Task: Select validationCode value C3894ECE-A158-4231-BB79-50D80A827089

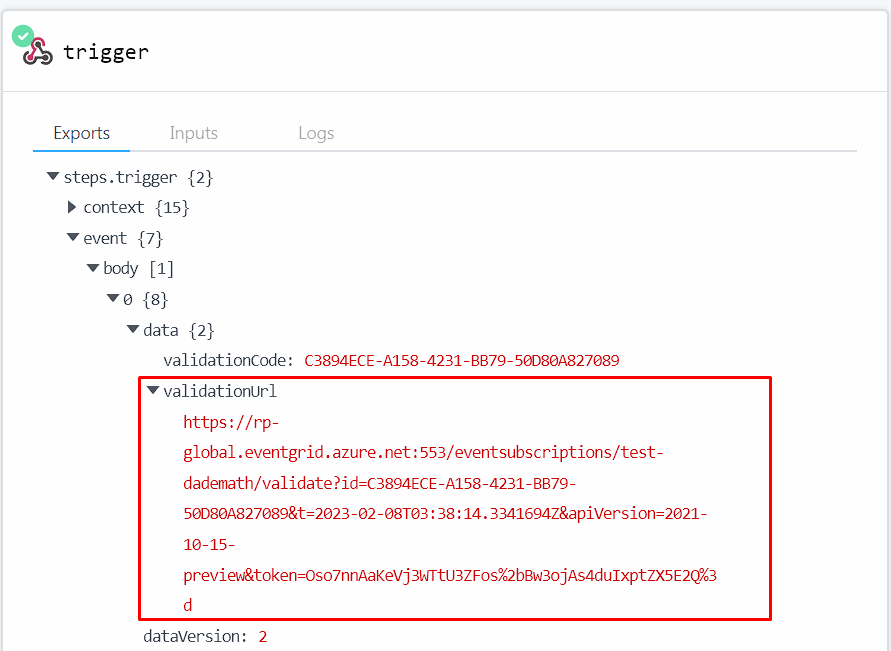Action: click(461, 360)
